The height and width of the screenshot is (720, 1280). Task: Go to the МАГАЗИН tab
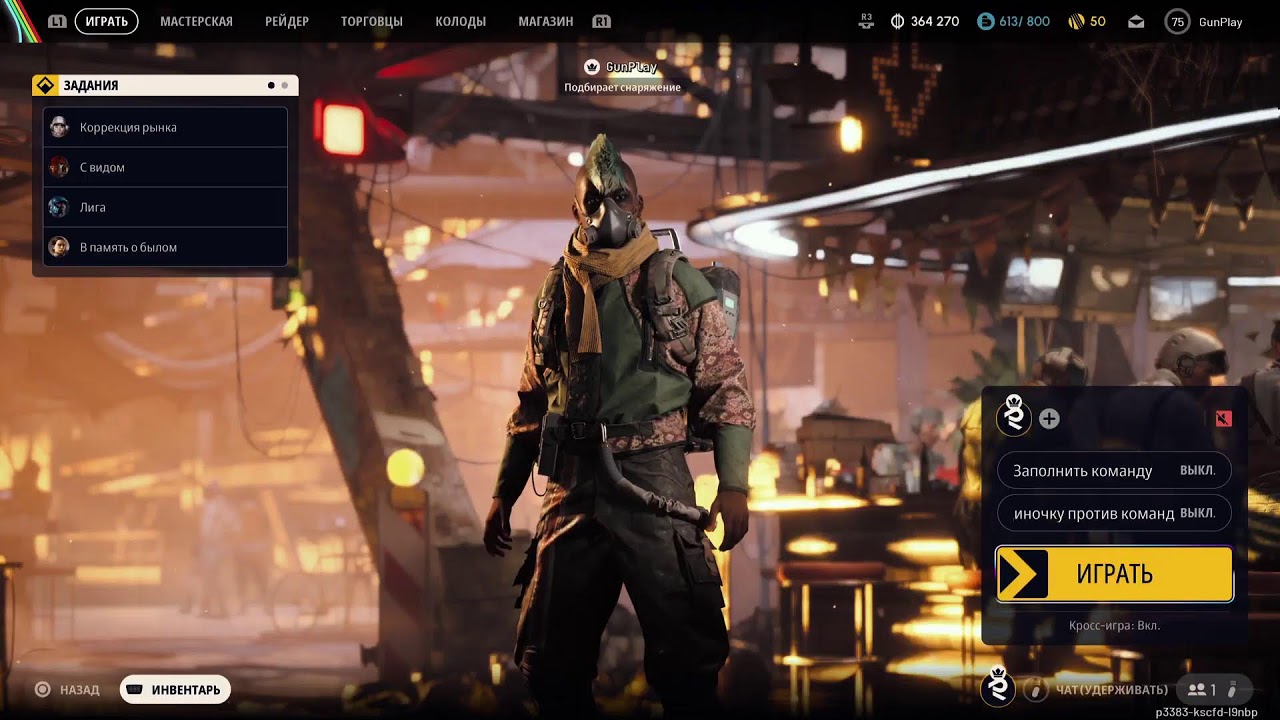click(x=546, y=21)
